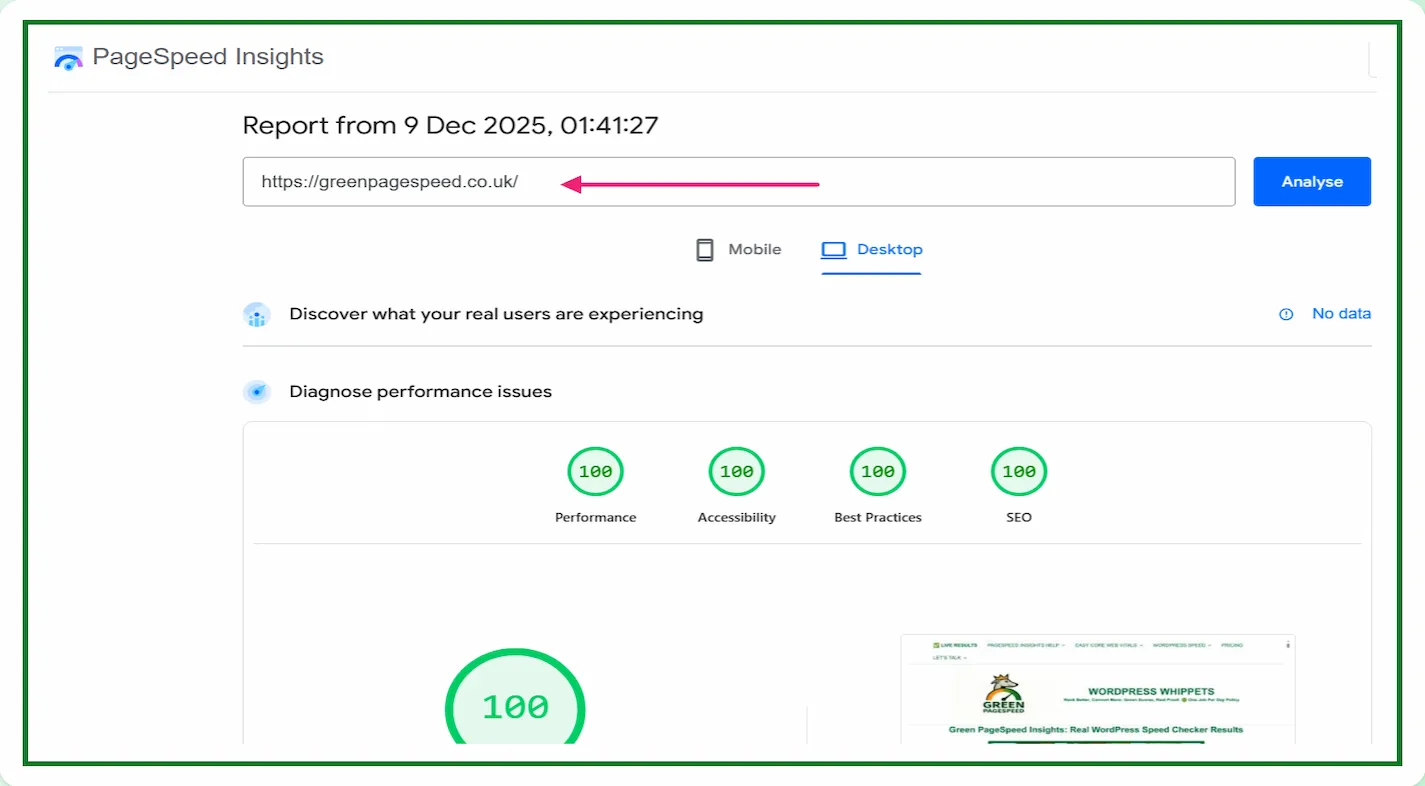Click the mobile phone icon
Screen dimensions: 1425x786
705,250
